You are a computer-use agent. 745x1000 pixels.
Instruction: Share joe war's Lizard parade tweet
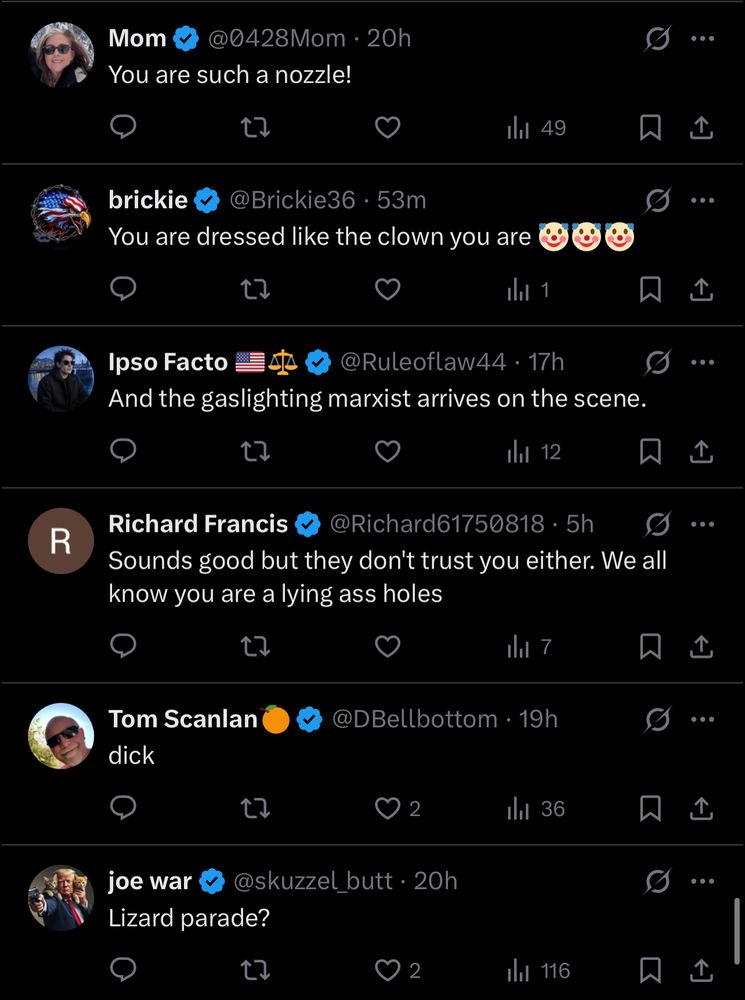(702, 970)
